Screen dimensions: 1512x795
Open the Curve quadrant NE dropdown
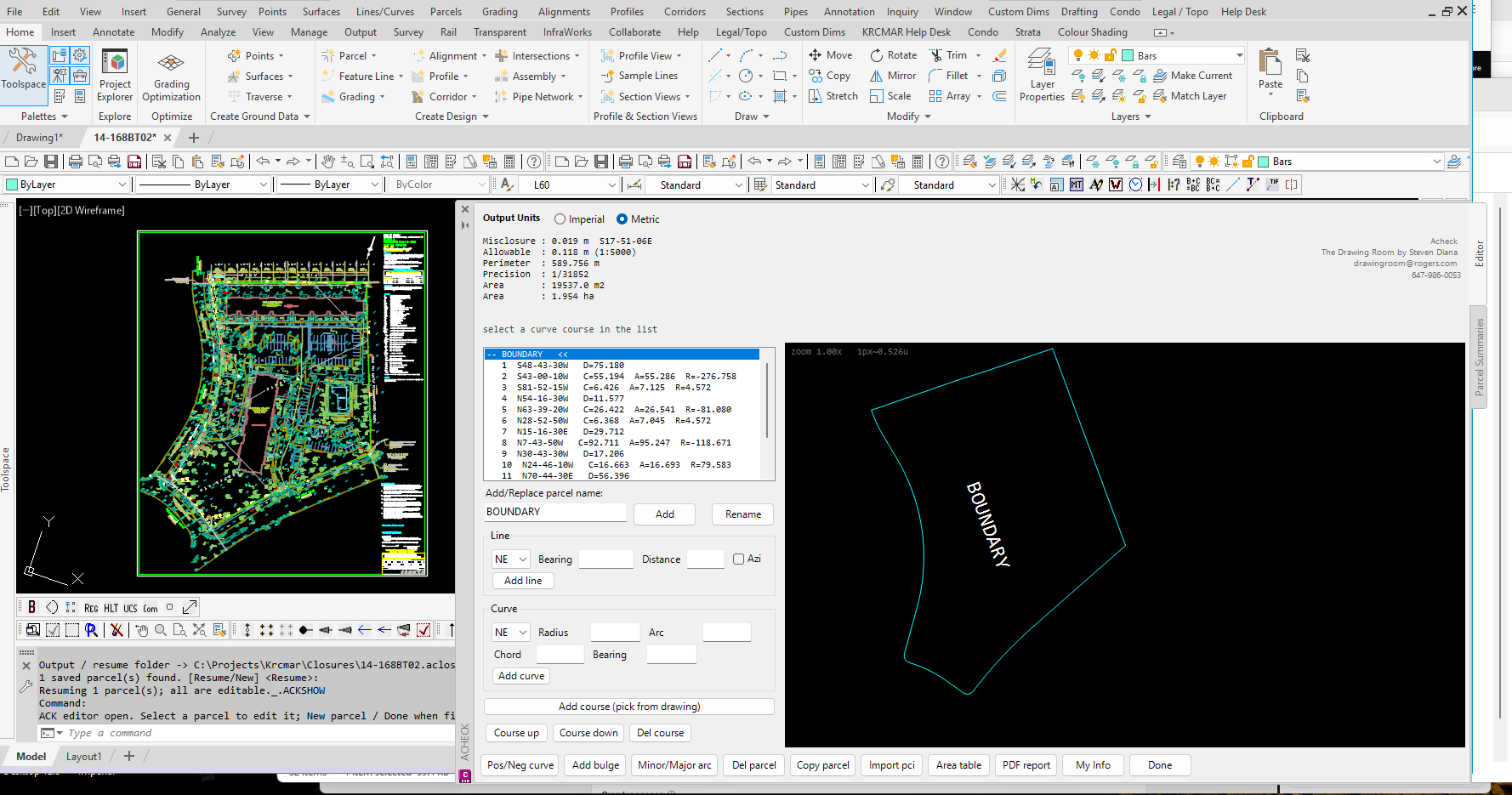pos(511,633)
